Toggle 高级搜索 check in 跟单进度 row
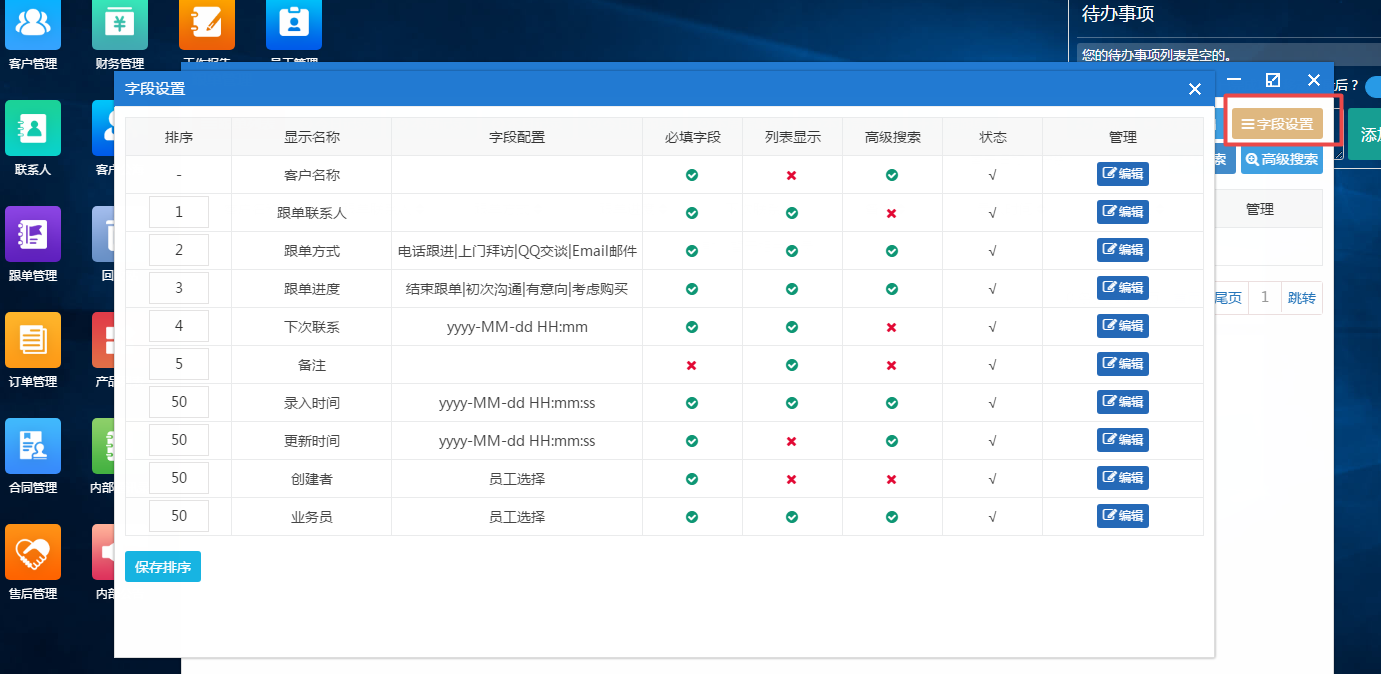 coord(892,289)
